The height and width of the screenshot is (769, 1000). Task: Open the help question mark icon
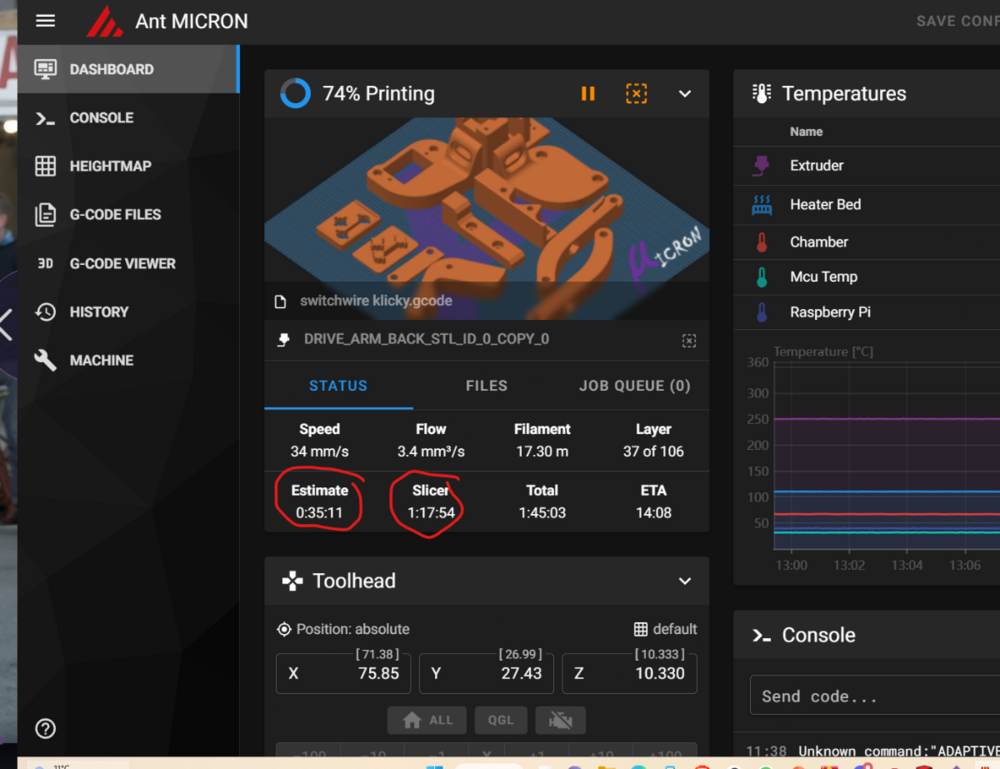(x=45, y=728)
